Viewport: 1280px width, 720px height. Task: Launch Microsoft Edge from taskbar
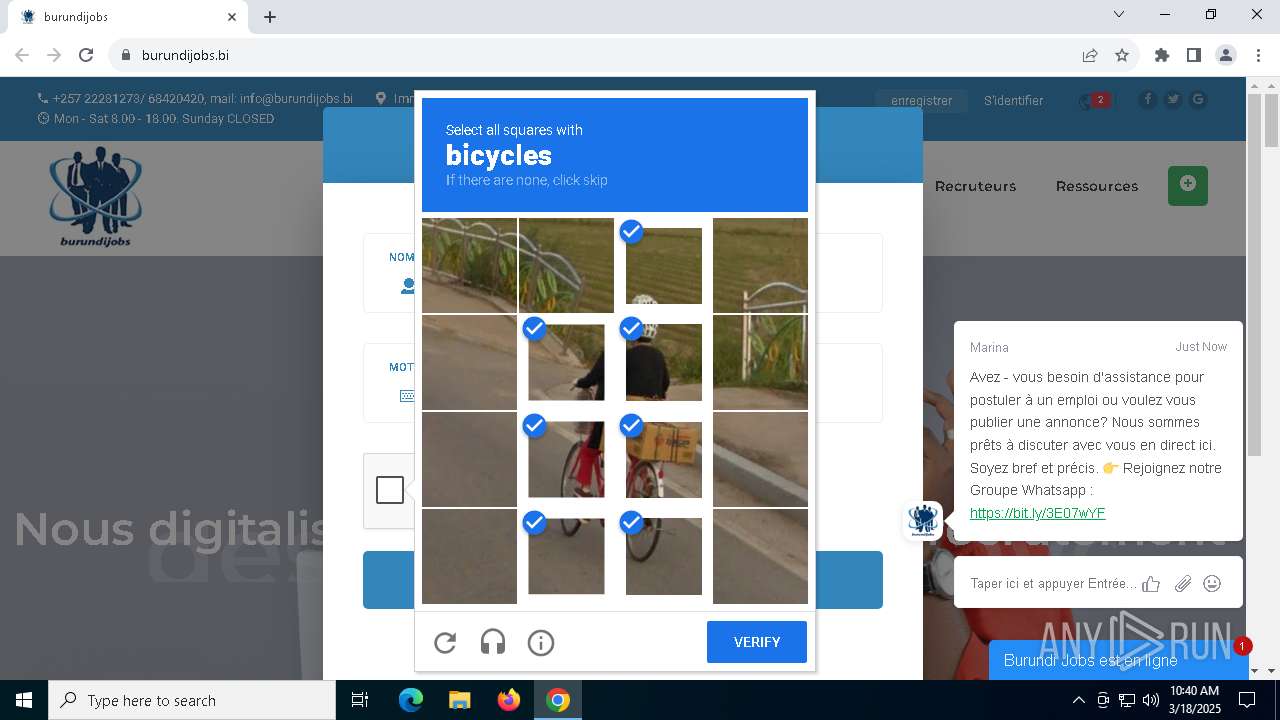[411, 700]
